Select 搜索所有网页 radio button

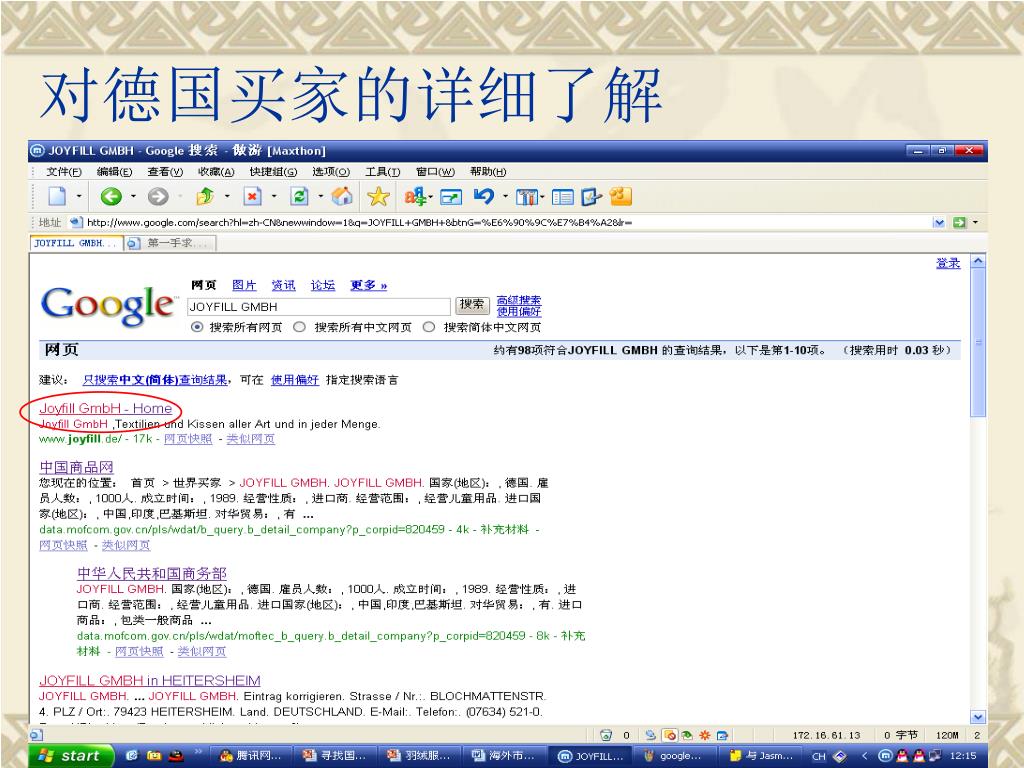[197, 327]
